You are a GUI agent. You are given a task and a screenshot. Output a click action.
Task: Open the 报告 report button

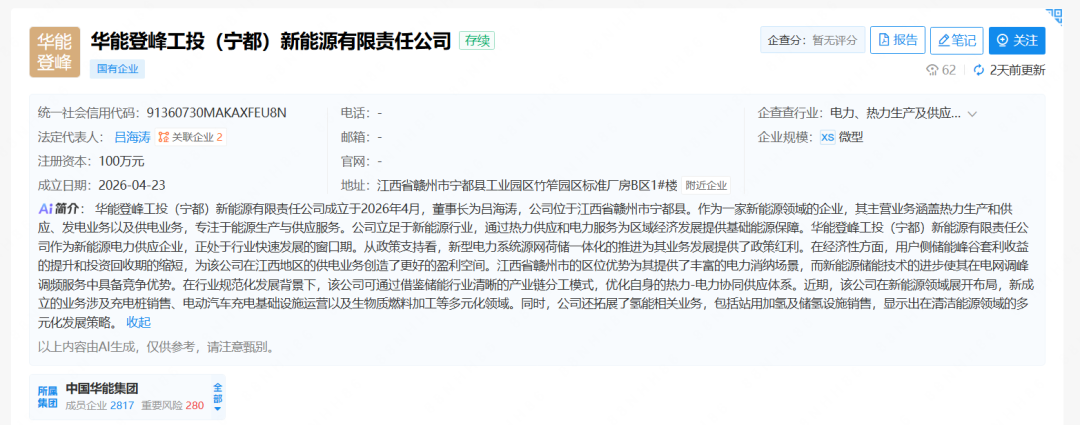tap(897, 40)
